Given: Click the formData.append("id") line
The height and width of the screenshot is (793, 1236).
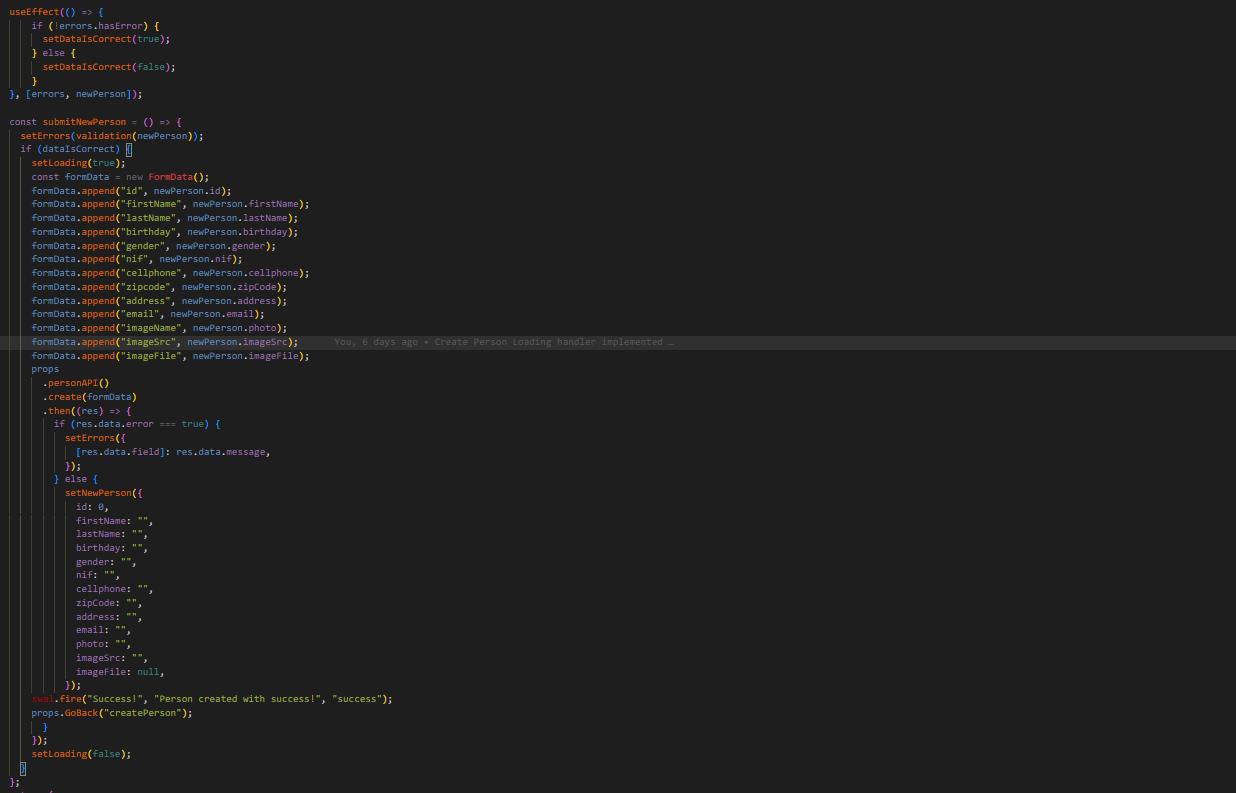Looking at the screenshot, I should (x=131, y=191).
